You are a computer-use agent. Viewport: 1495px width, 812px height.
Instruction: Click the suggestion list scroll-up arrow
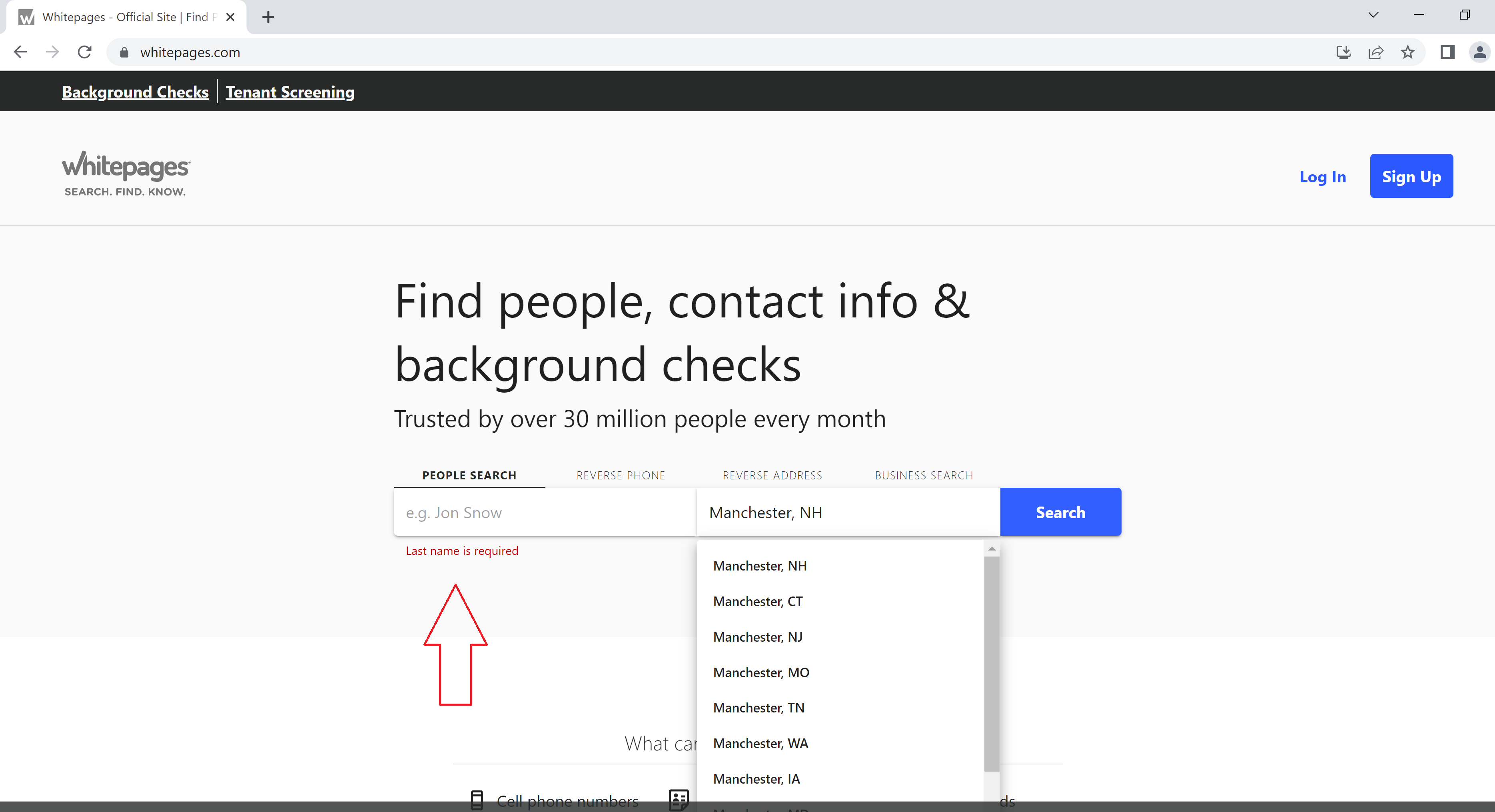click(992, 549)
